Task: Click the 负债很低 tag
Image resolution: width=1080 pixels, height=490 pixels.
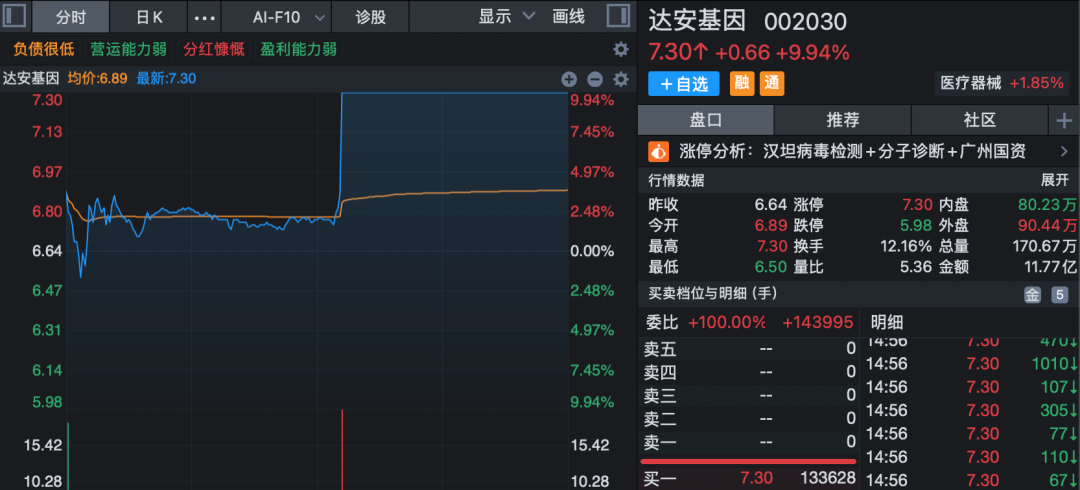Action: coord(43,50)
